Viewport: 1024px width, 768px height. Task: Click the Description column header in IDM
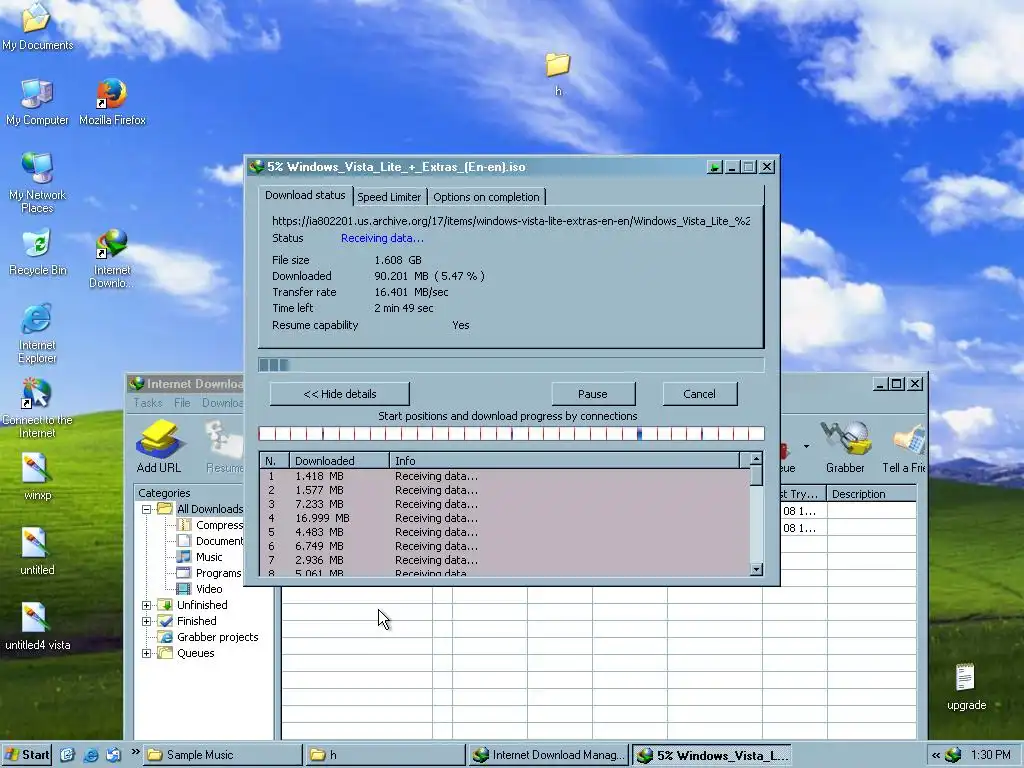(871, 494)
